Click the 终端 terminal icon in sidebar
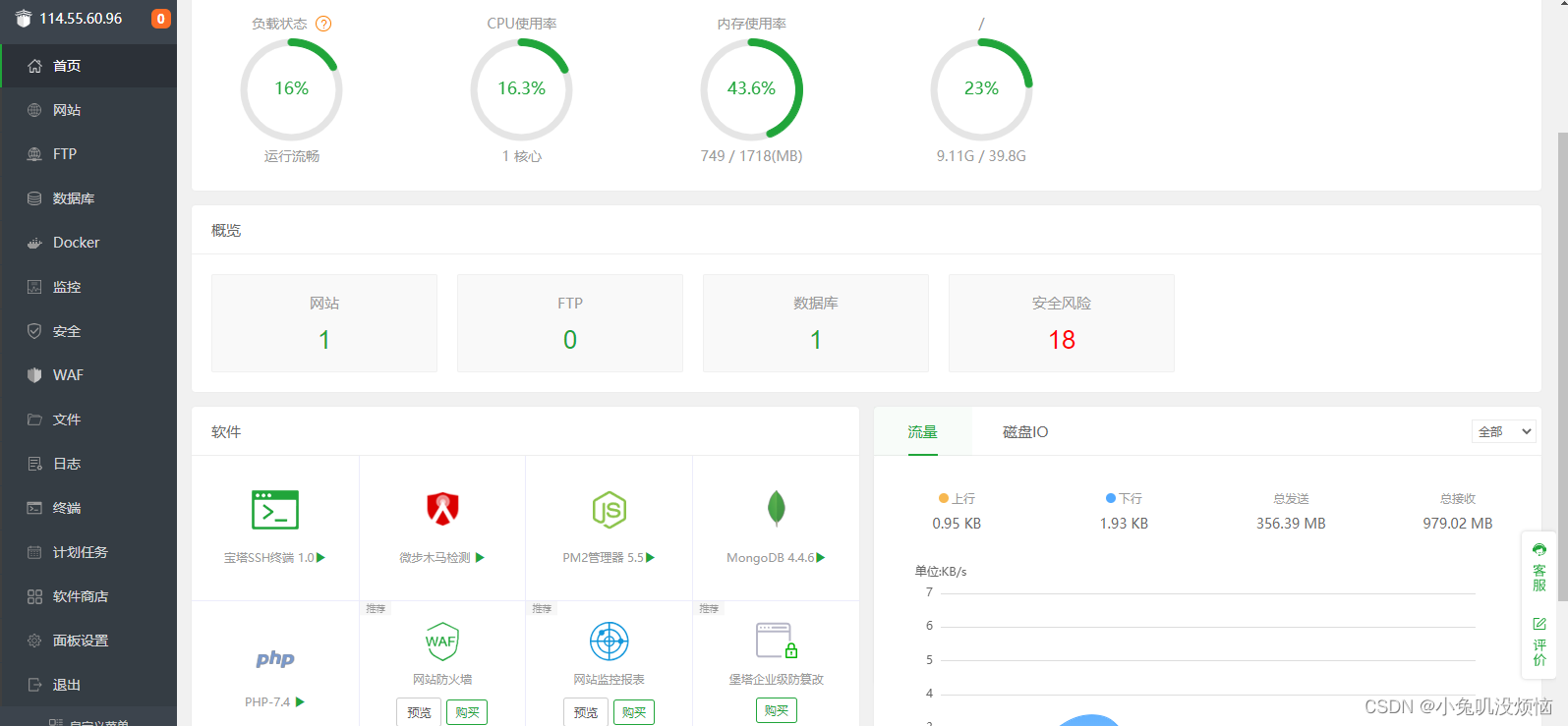This screenshot has height=726, width=1568. (34, 508)
